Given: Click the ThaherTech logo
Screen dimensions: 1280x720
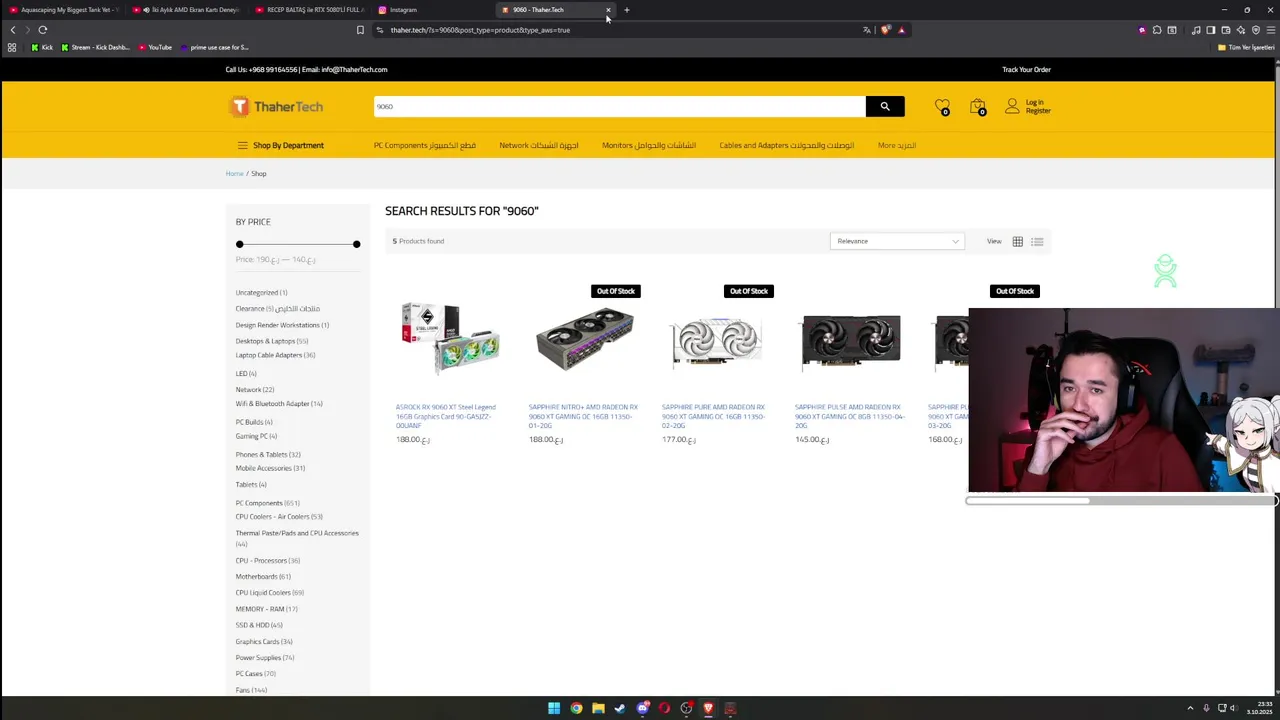Looking at the screenshot, I should tap(276, 106).
